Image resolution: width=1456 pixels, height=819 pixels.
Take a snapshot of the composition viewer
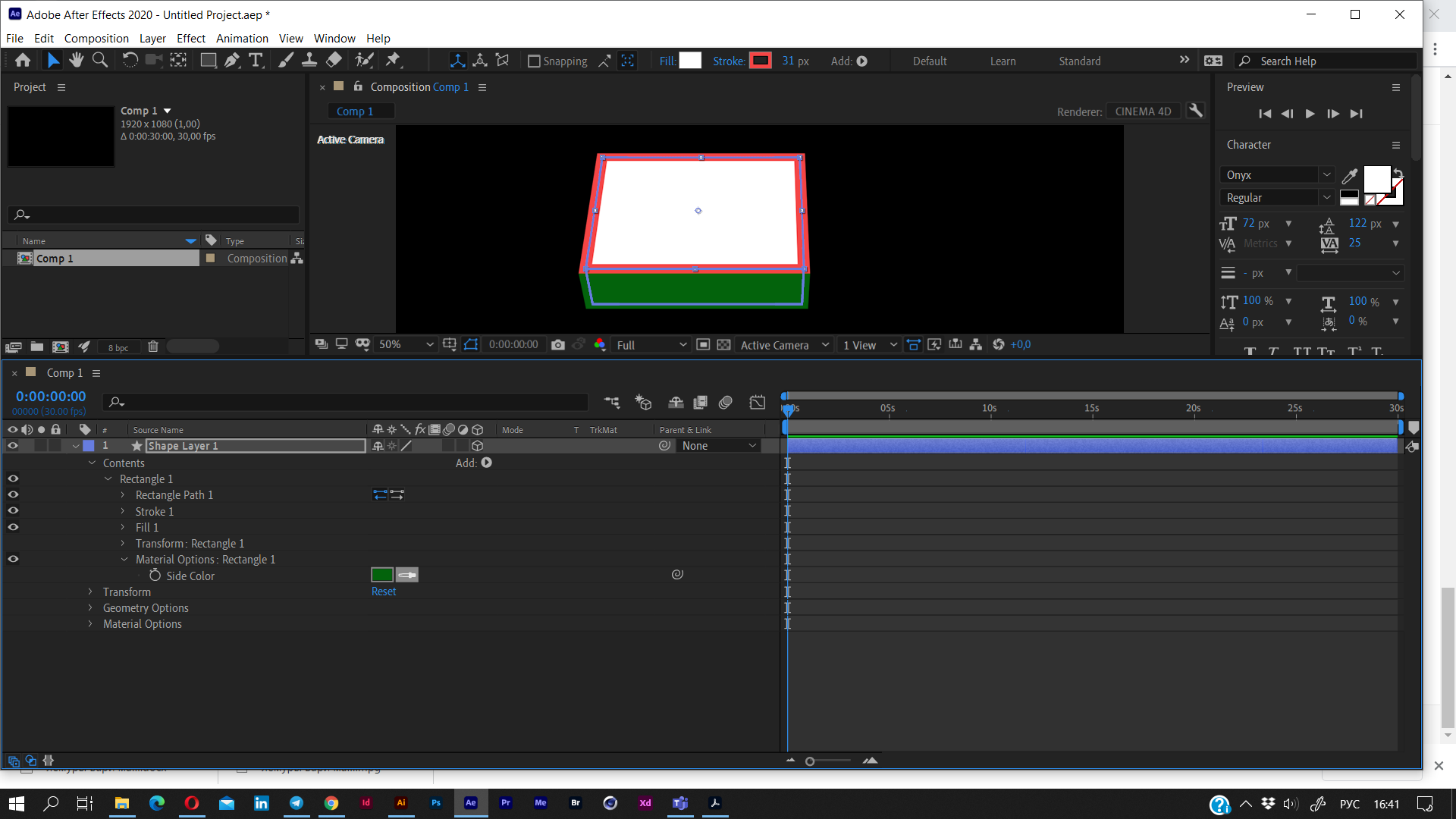point(557,344)
